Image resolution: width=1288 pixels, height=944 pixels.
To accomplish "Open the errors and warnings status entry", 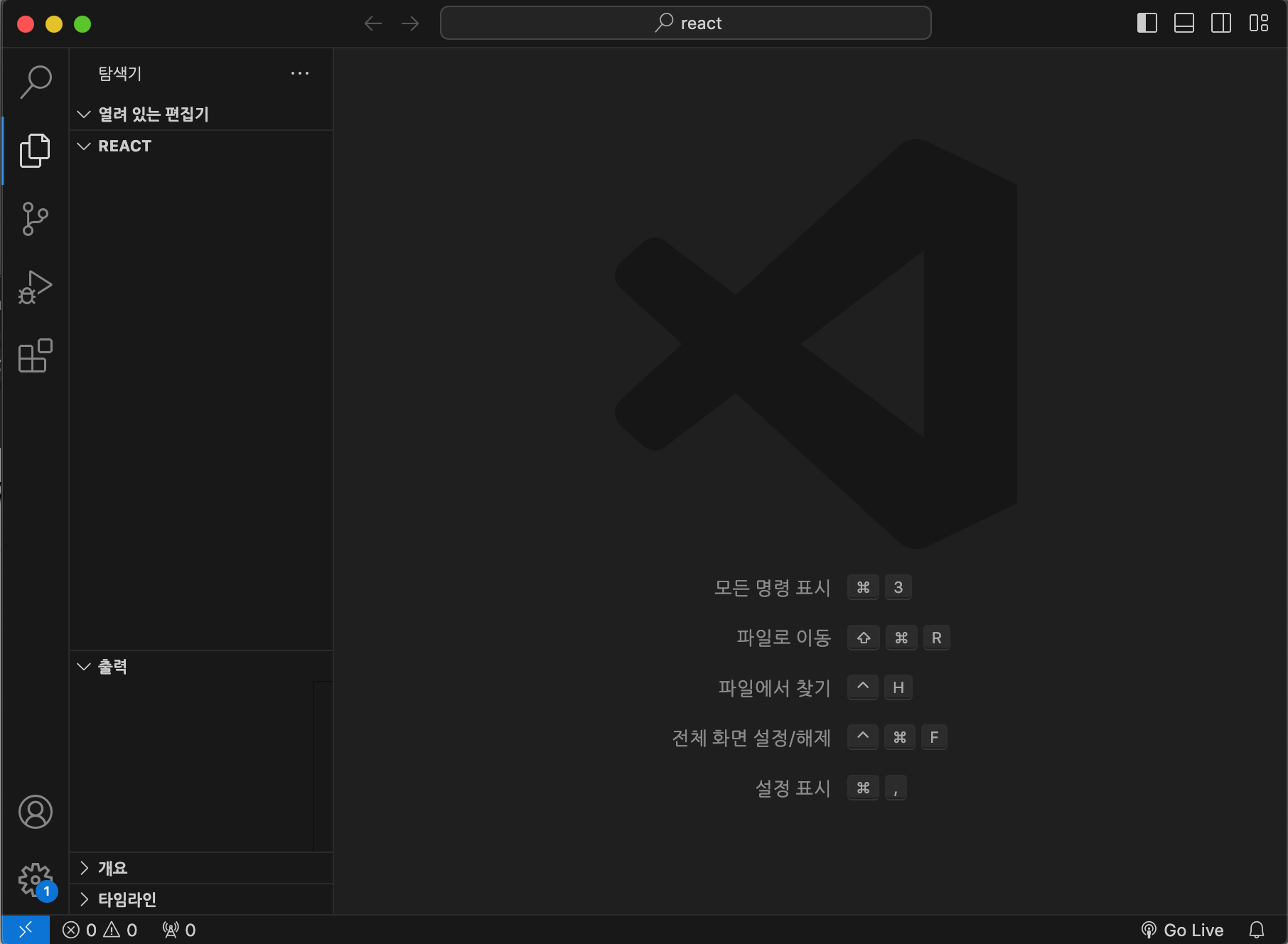I will pyautogui.click(x=100, y=930).
